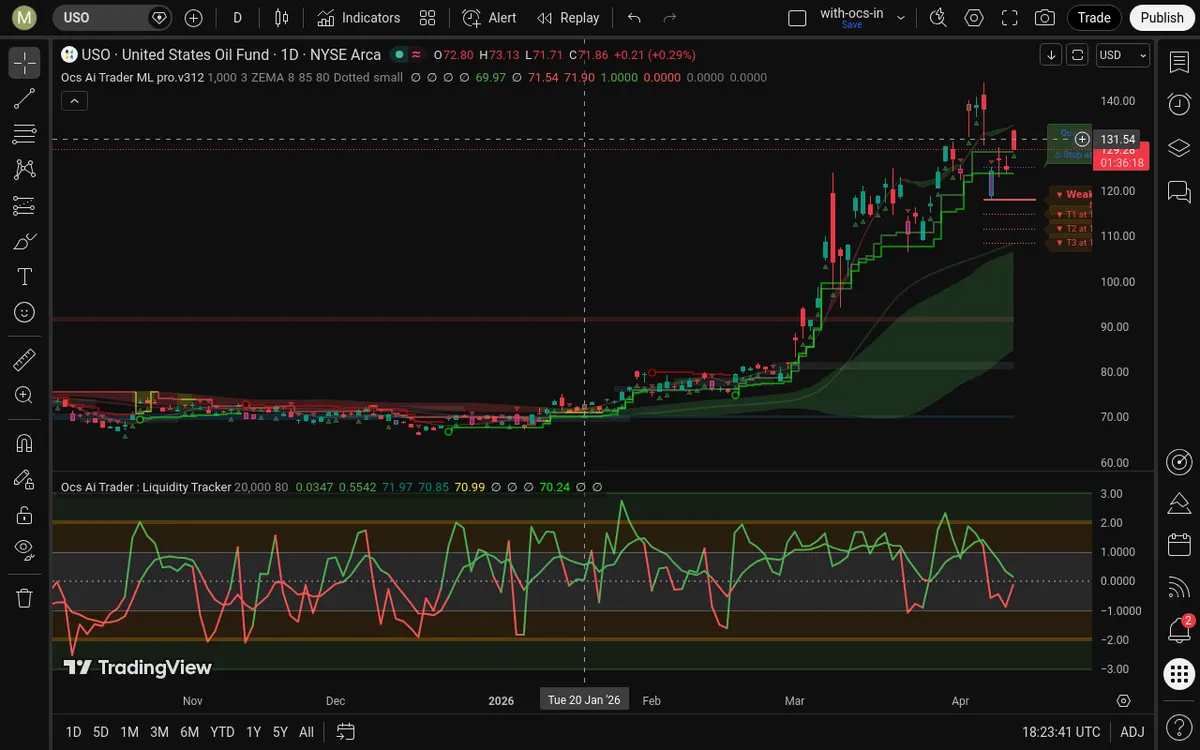Enter fullscreen chart mode
This screenshot has height=750, width=1200.
1010,18
